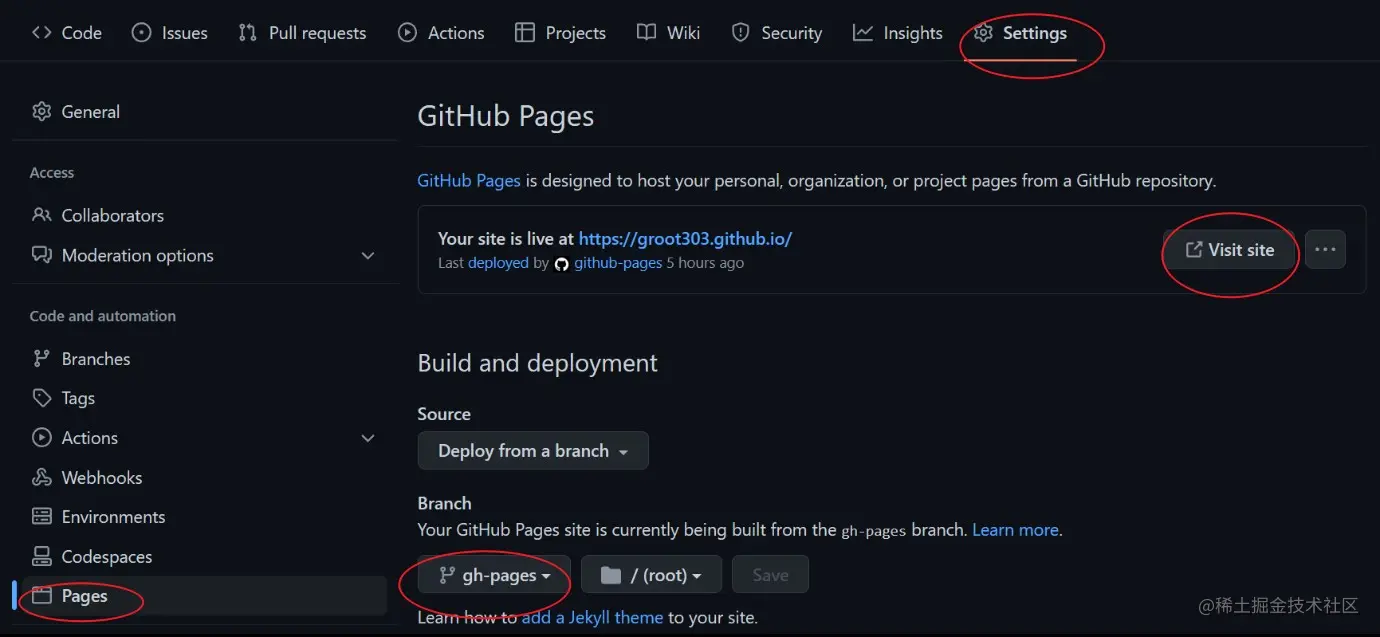
Task: Open the Code tab
Action: tap(67, 33)
